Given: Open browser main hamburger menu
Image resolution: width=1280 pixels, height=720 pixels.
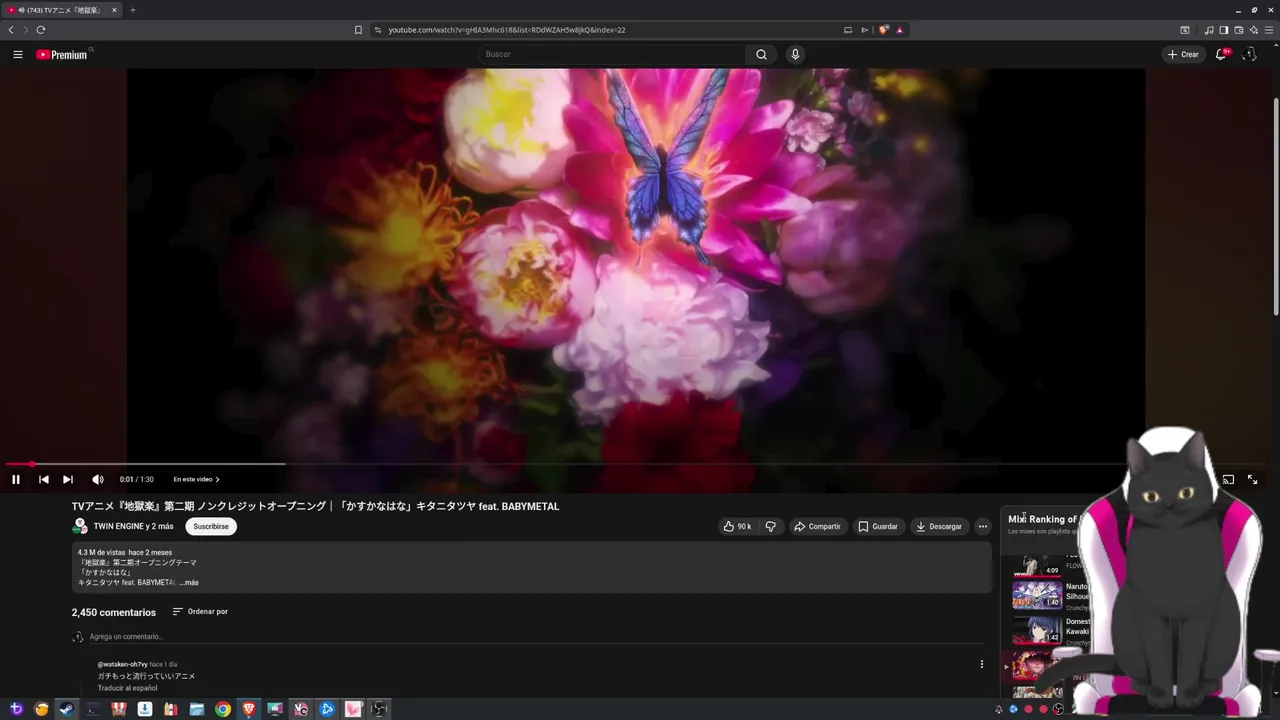Looking at the screenshot, I should (1267, 30).
